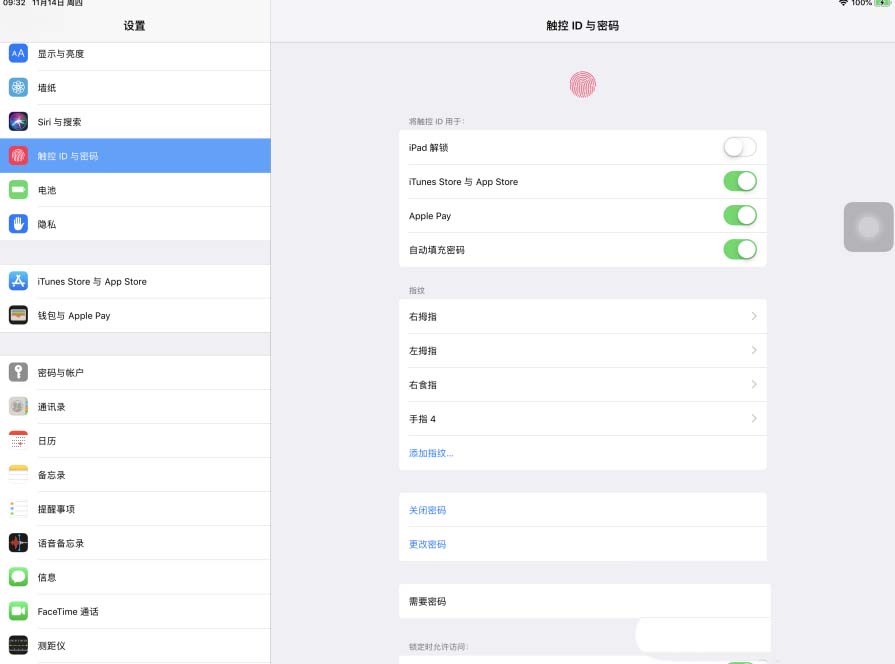Toggle the 自动填充密码 switch off
This screenshot has width=895, height=664.
click(x=740, y=249)
